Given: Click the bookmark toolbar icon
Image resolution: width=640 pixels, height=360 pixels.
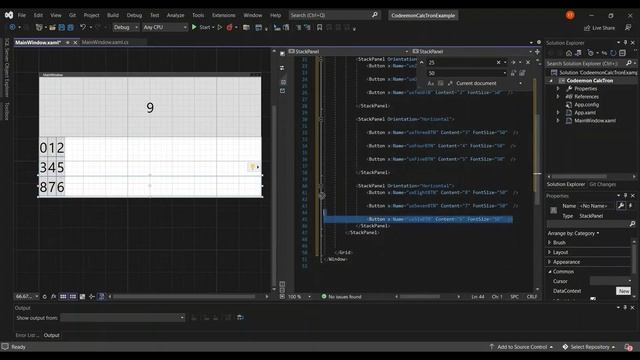Looking at the screenshot, I should (x=319, y=27).
